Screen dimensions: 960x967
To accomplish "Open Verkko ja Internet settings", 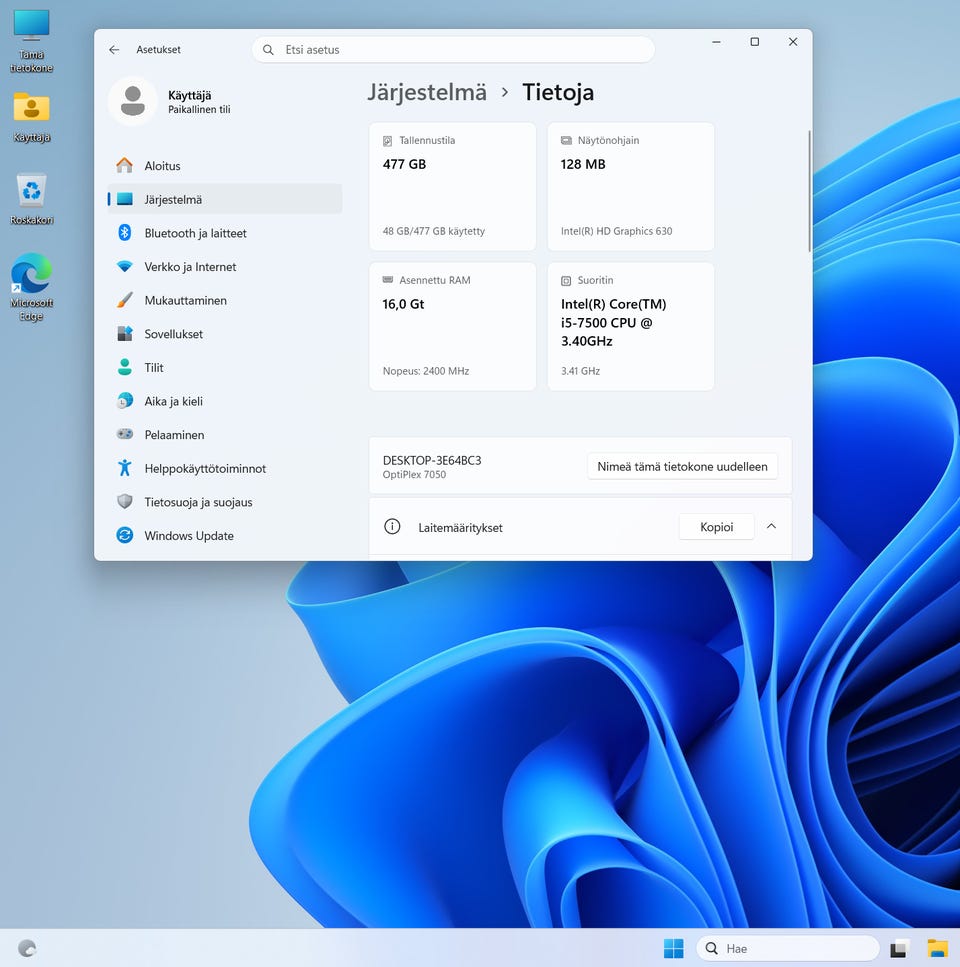I will click(x=190, y=267).
